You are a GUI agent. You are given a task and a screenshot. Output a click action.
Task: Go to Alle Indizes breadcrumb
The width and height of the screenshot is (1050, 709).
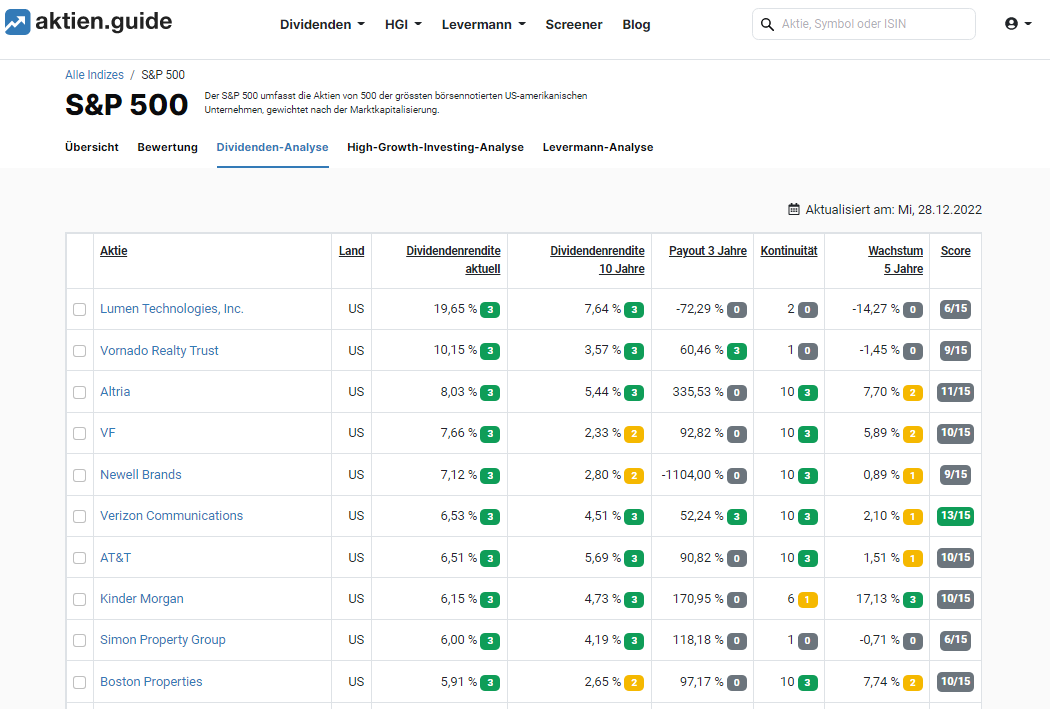(x=94, y=75)
